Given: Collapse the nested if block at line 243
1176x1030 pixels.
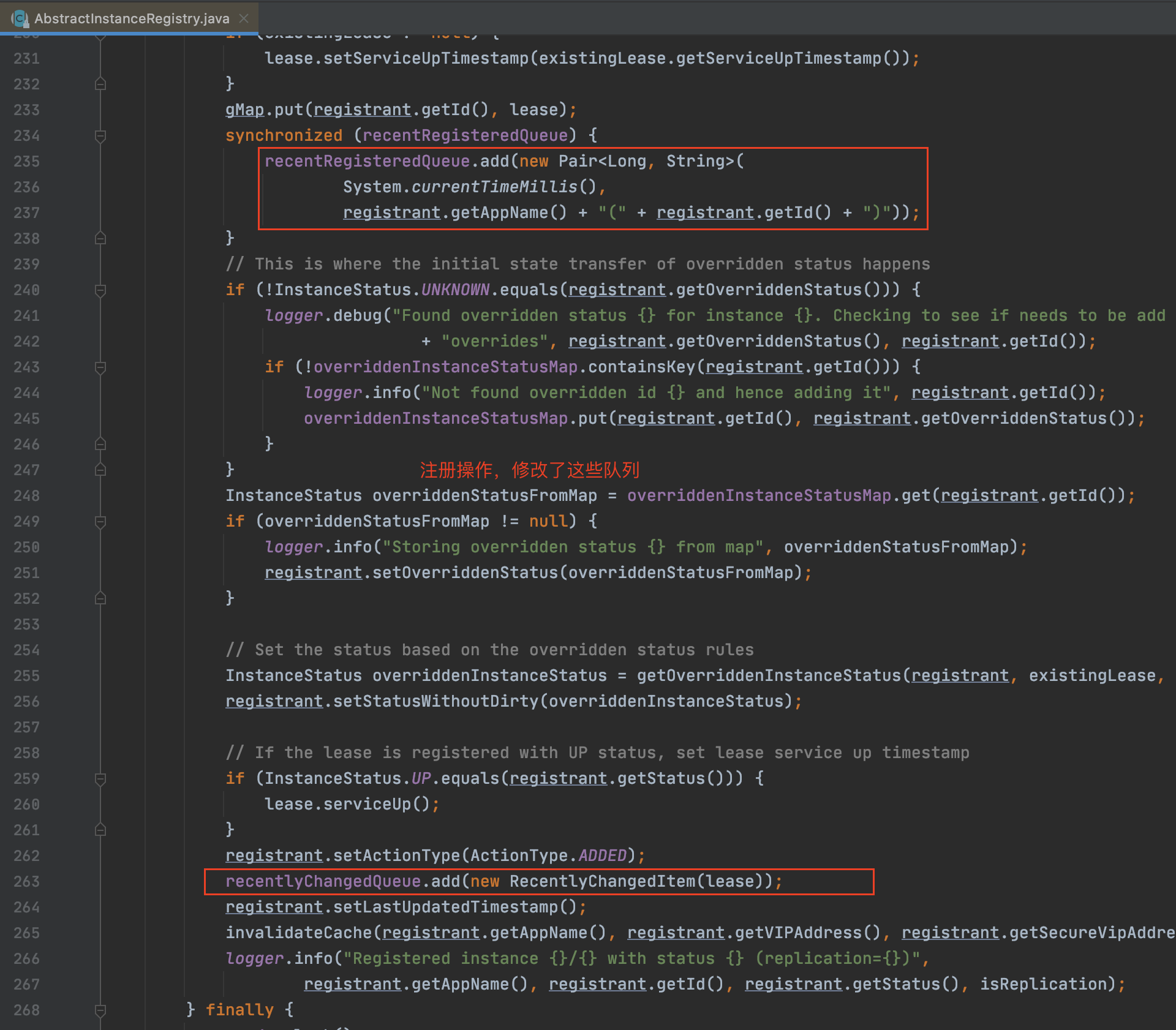Looking at the screenshot, I should coord(100,367).
